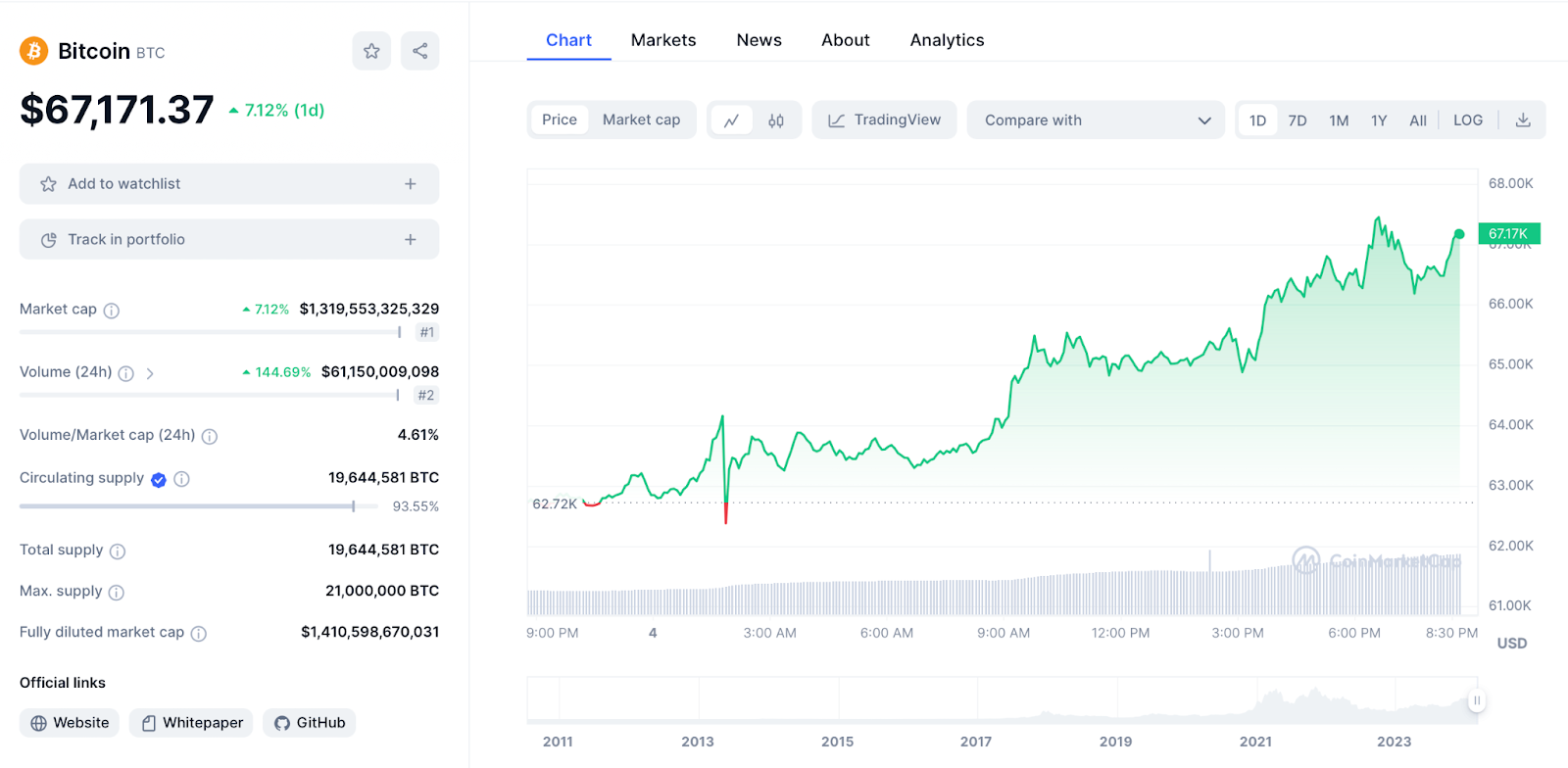Image resolution: width=1568 pixels, height=768 pixels.
Task: Click the $1,410,598,670,031 diluted cap value
Action: coord(370,632)
